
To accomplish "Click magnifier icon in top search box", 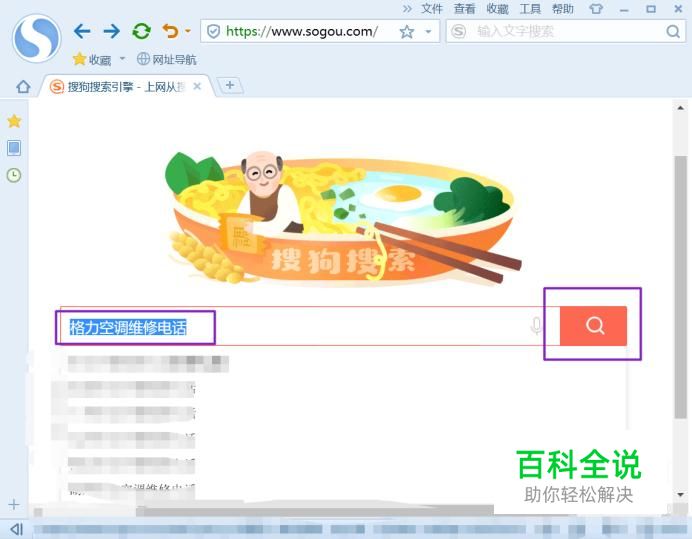I will [673, 31].
